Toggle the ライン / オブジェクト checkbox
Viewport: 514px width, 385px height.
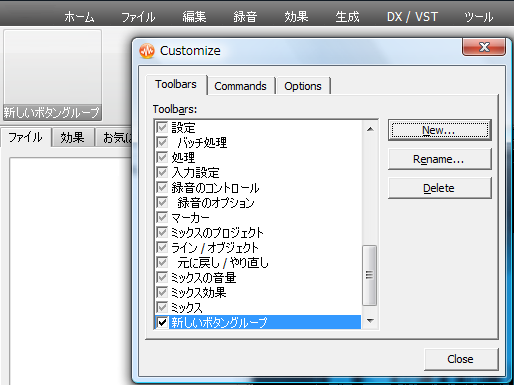tap(162, 247)
